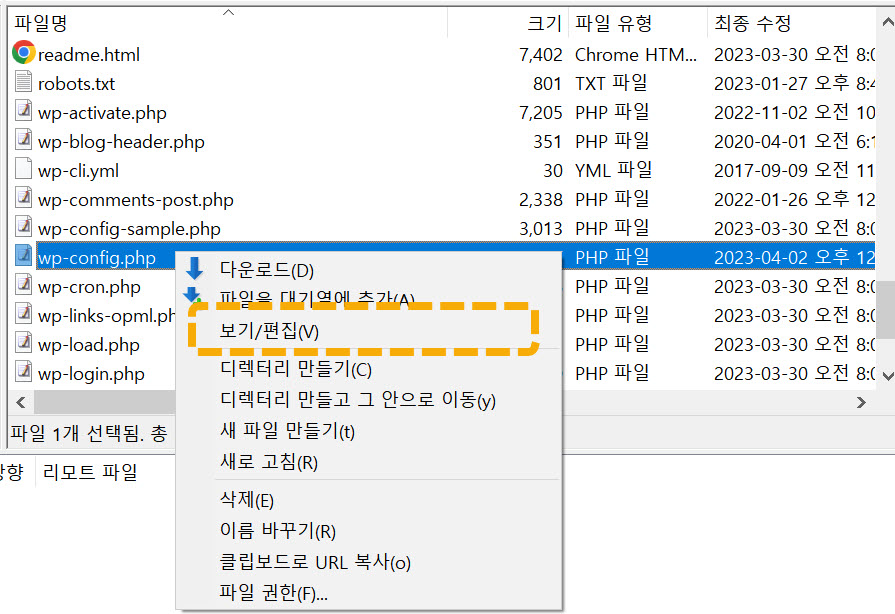895x614 pixels.
Task: Click the text file icon for robots.txt
Action: [x=23, y=82]
